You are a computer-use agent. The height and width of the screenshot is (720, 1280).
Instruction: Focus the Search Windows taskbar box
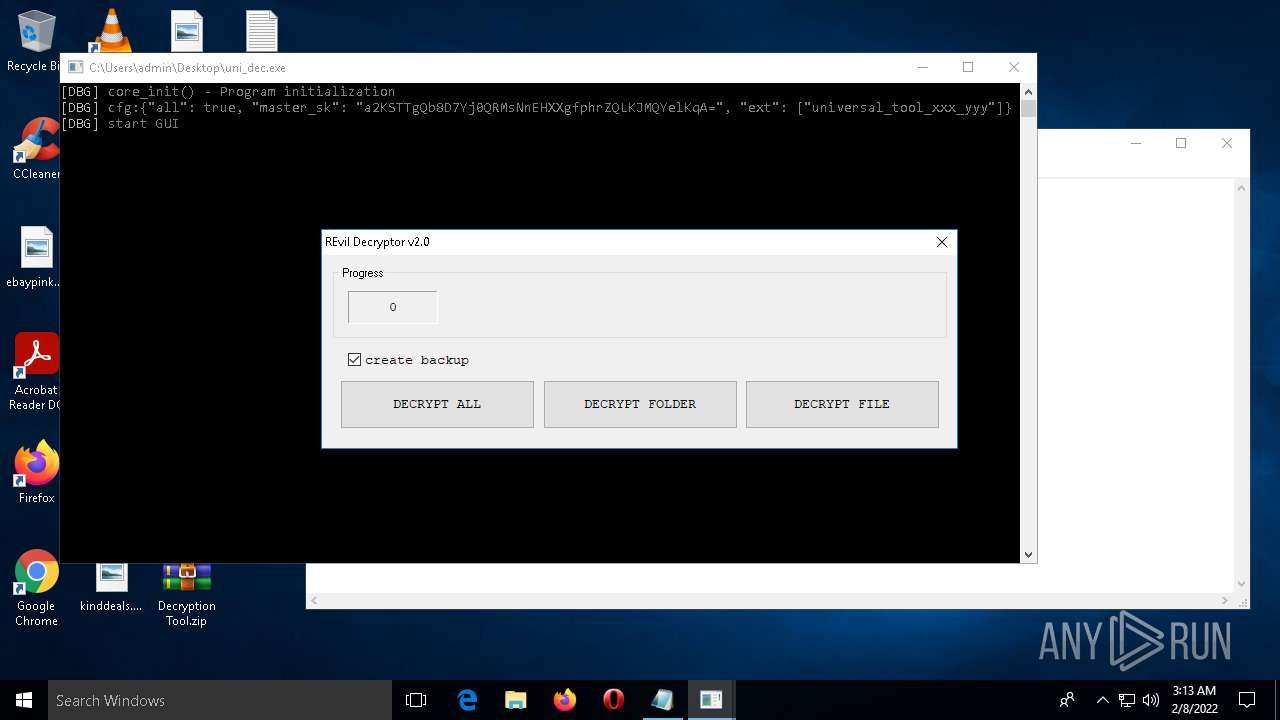[x=220, y=700]
